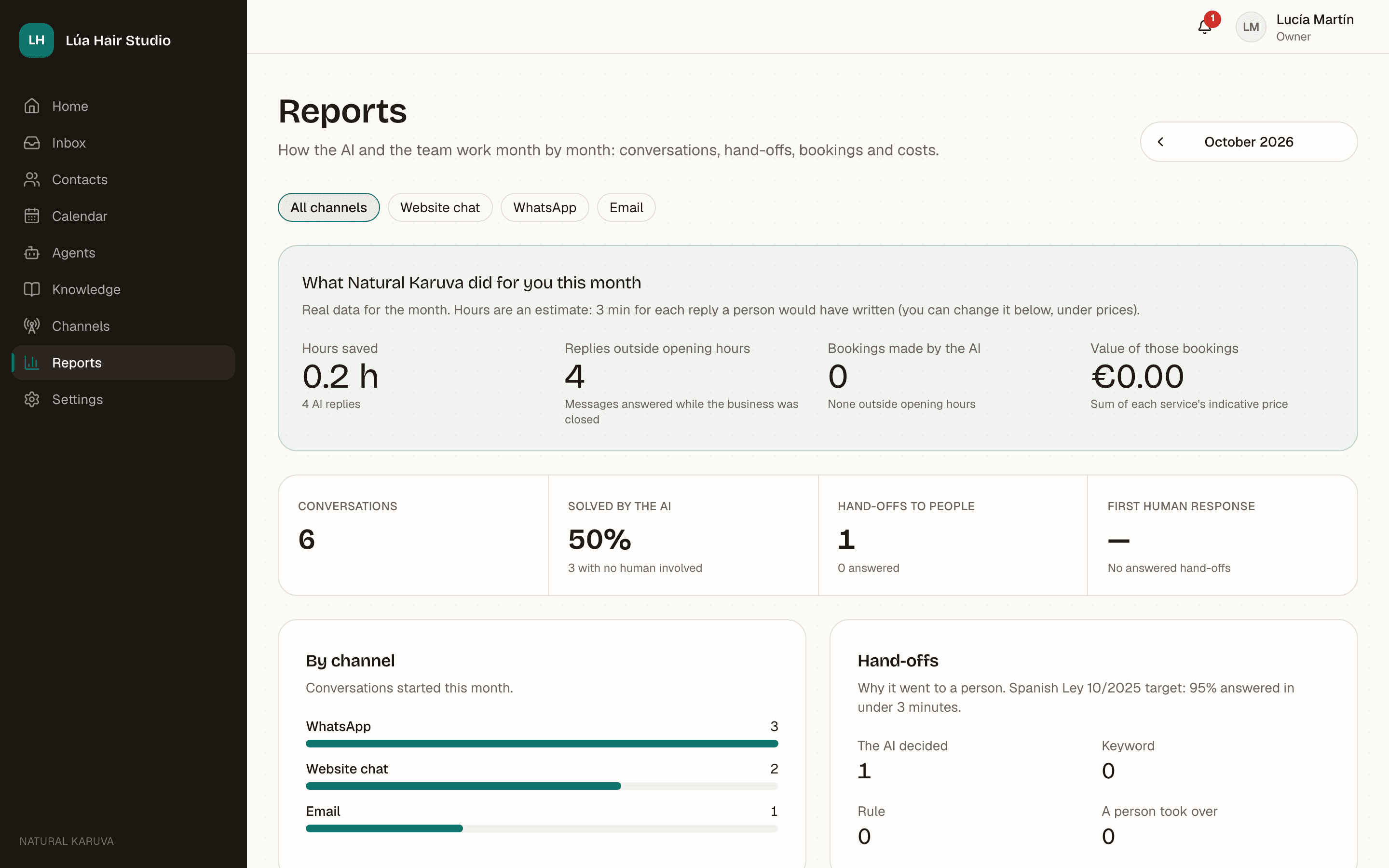The height and width of the screenshot is (868, 1389).
Task: Click the Conversations card showing 6
Action: (413, 535)
